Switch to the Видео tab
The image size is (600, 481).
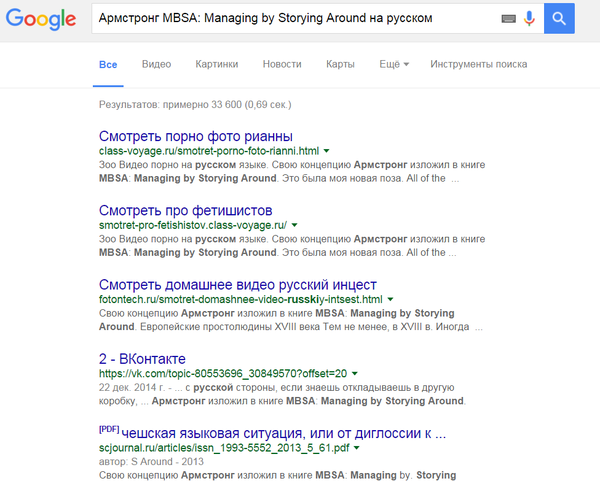coord(156,64)
